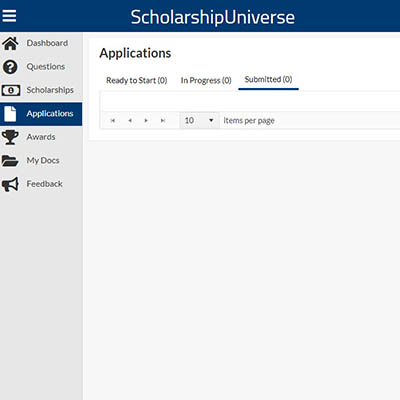Viewport: 400px width, 400px height.
Task: Click the Feedback megaphone icon
Action: coord(10,184)
